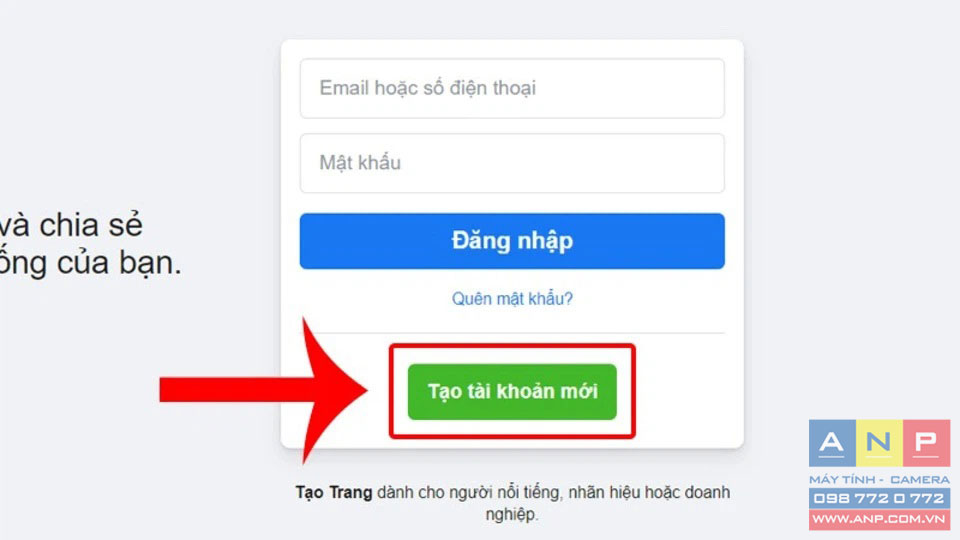Click 'nhãn hiệu hoặc doanh' text below card
960x540 pixels.
pos(649,492)
